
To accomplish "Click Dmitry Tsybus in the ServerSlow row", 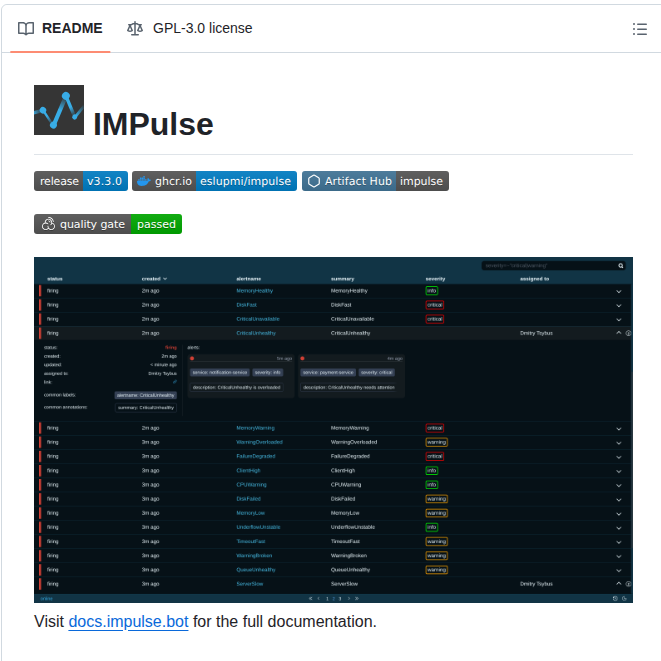I will pyautogui.click(x=536, y=584).
